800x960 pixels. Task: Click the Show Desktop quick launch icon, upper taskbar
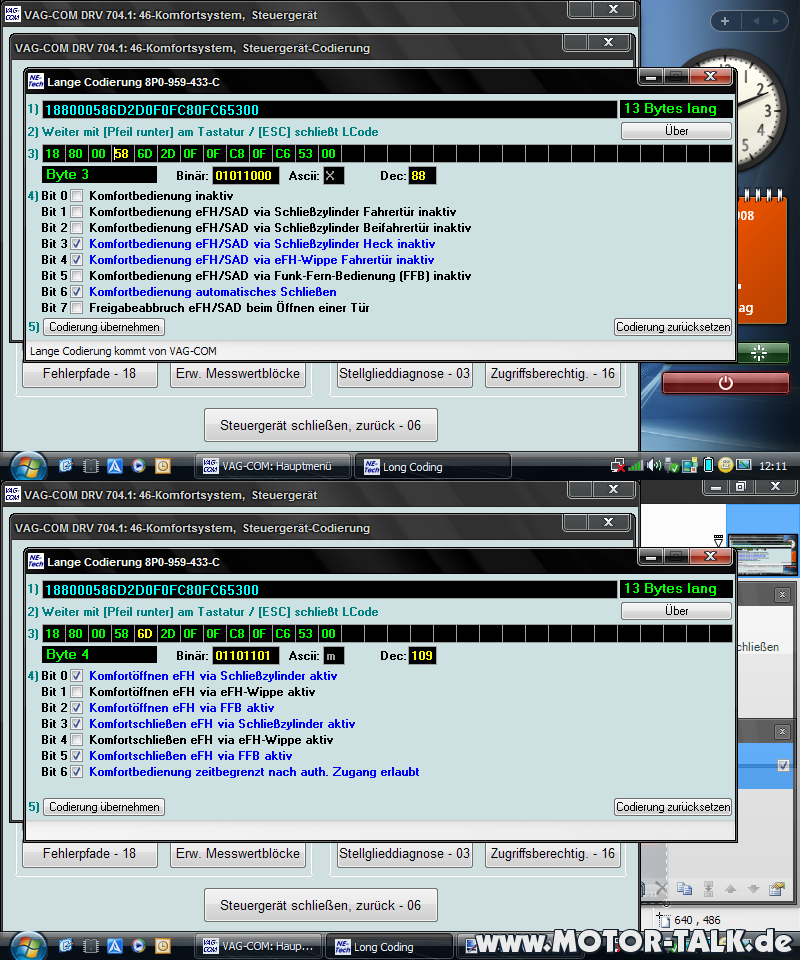[x=66, y=466]
